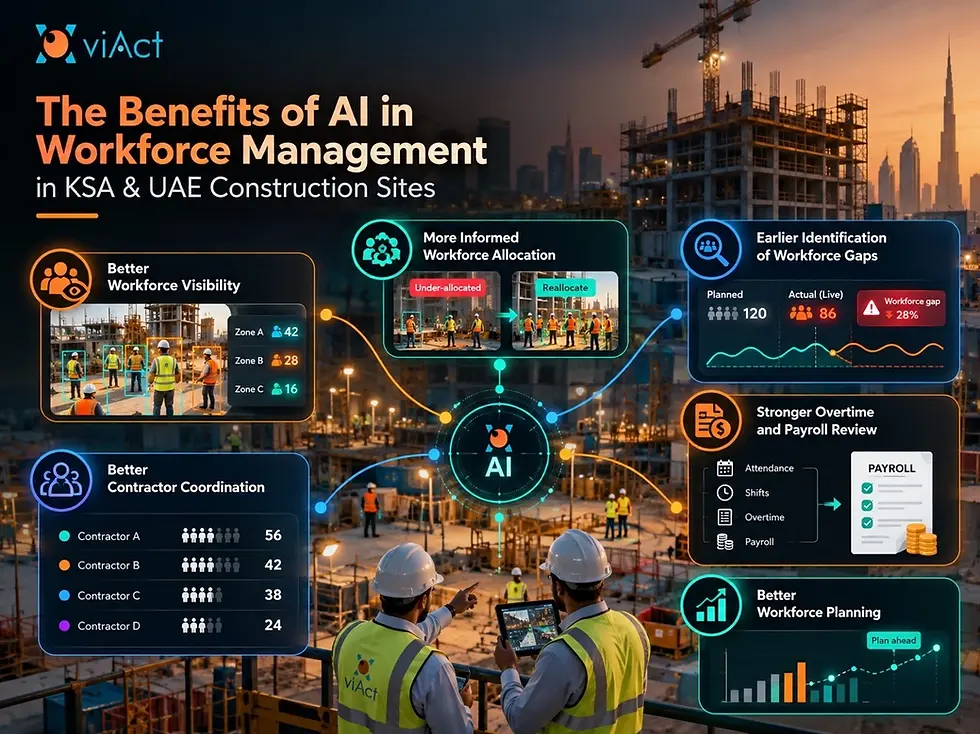This screenshot has height=734, width=980.
Task: Click the Overtime and Payroll Review icon
Action: [711, 421]
